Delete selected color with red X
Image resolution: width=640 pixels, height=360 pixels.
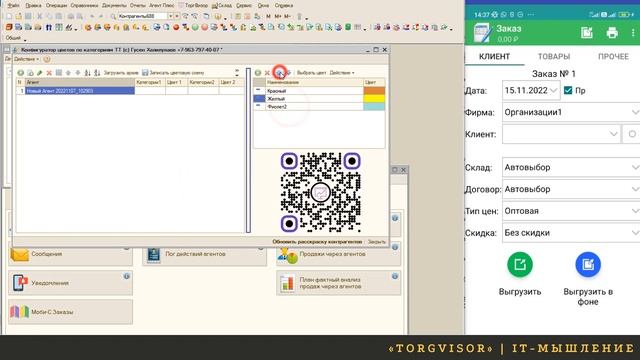click(x=267, y=73)
